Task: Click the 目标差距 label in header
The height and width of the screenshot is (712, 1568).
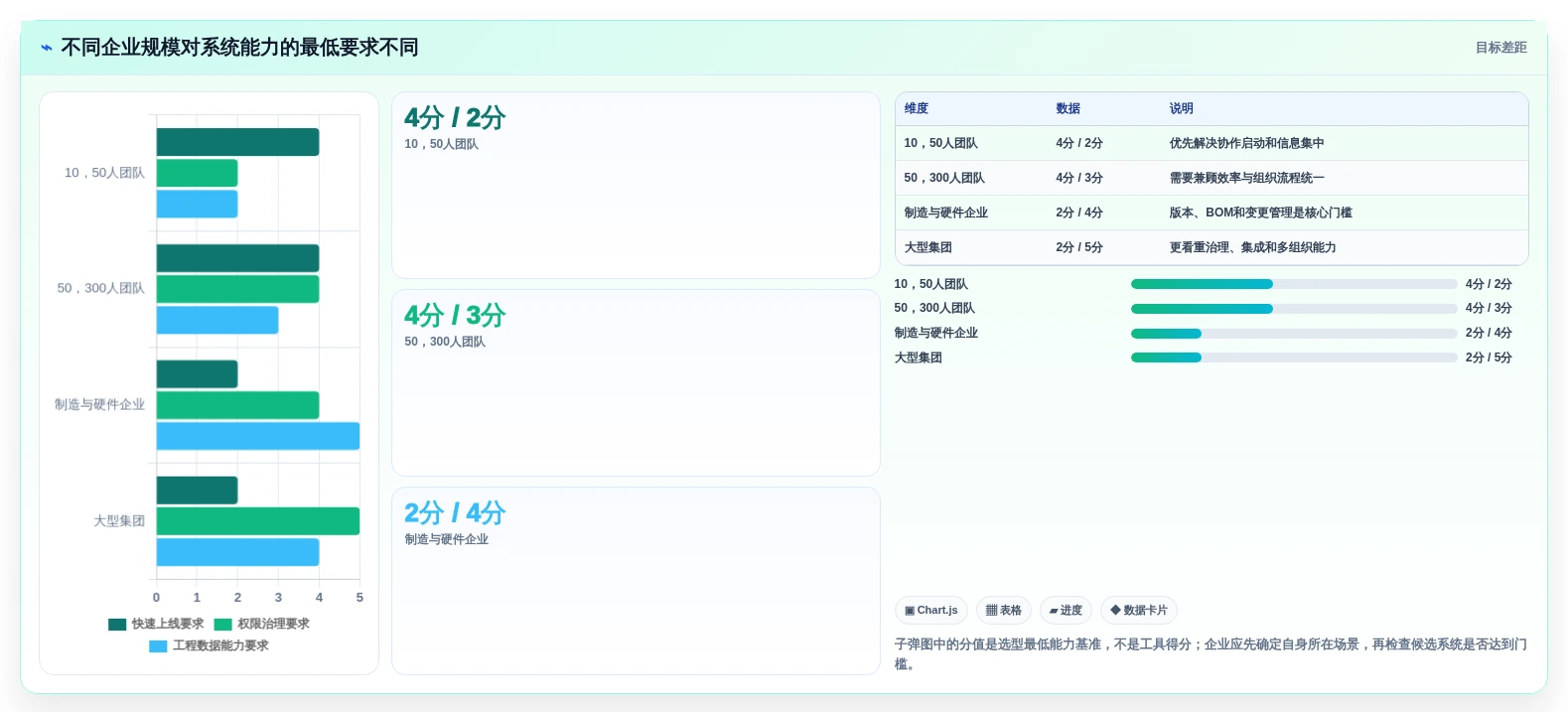Action: click(1500, 48)
